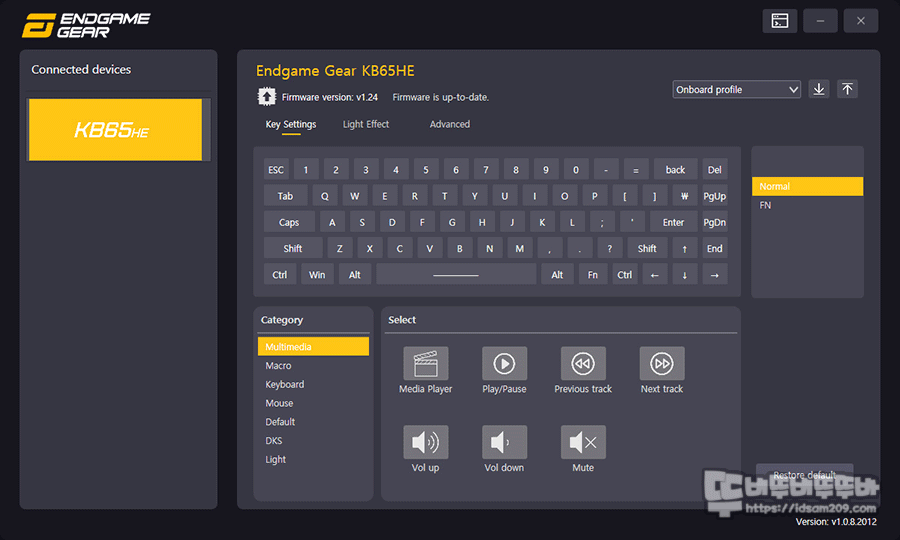
Task: Choose the DKS category
Action: 313,441
